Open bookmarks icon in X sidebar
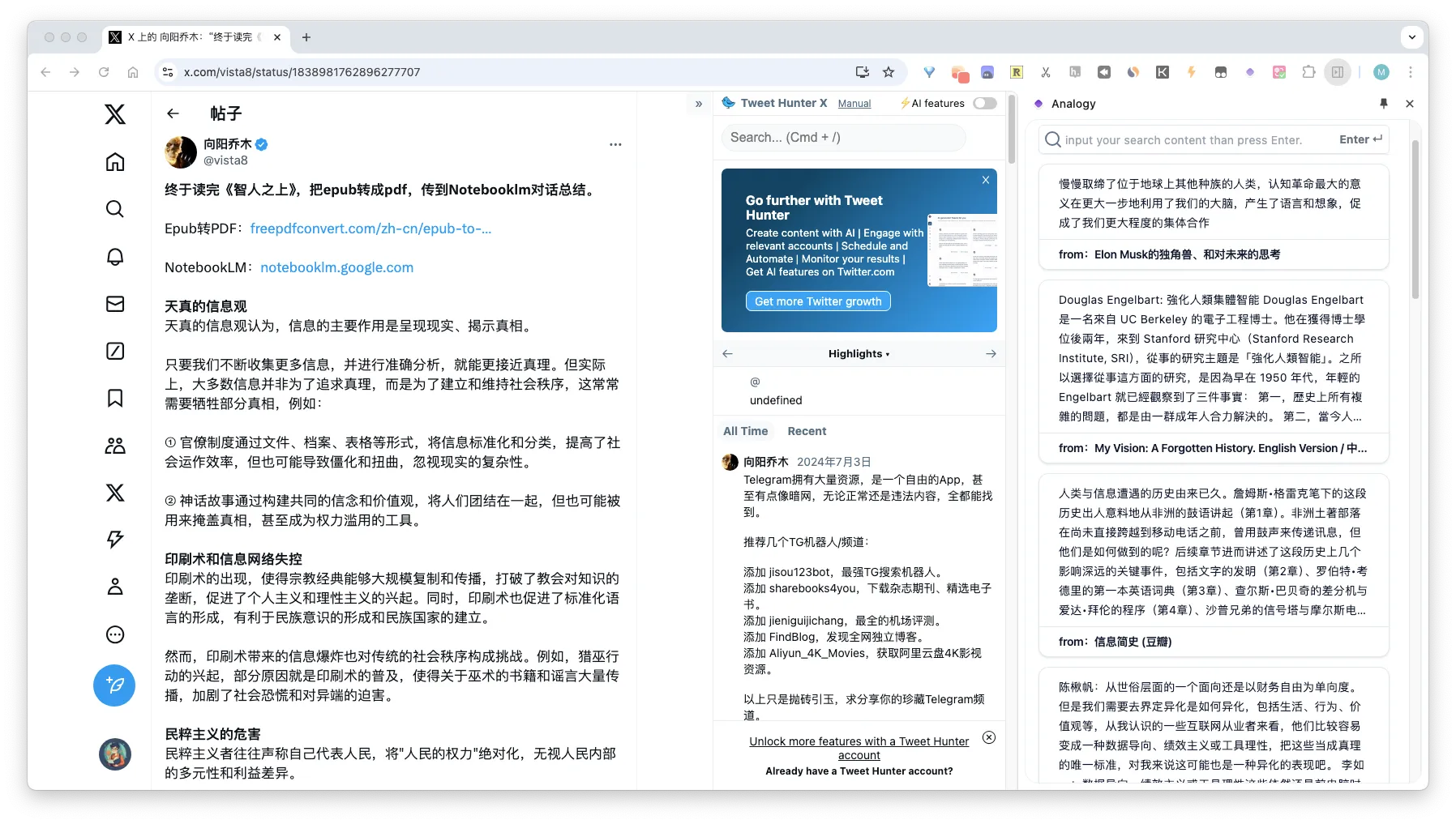 (115, 398)
